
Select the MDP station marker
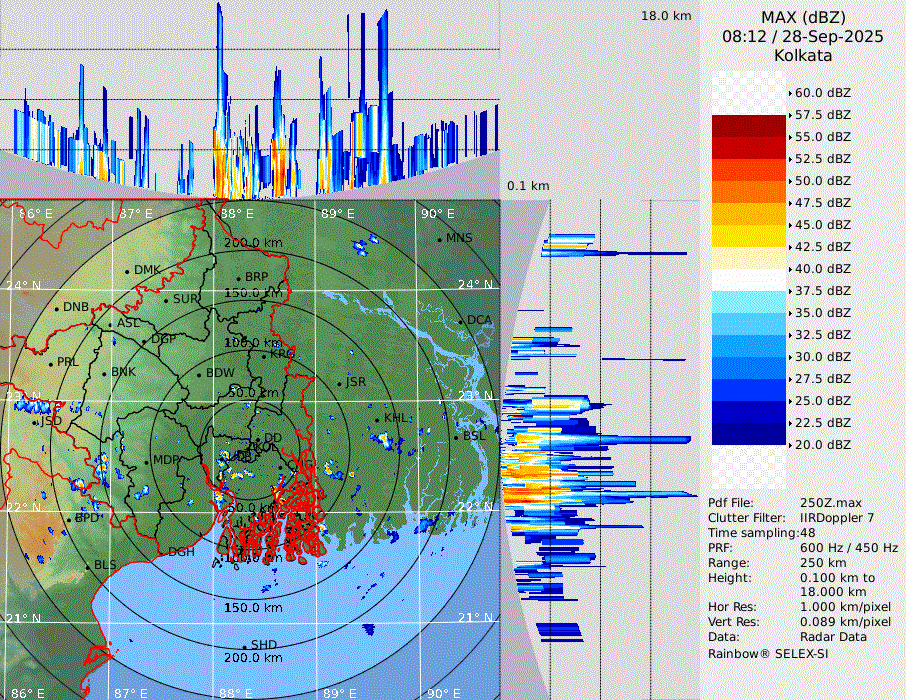(147, 461)
